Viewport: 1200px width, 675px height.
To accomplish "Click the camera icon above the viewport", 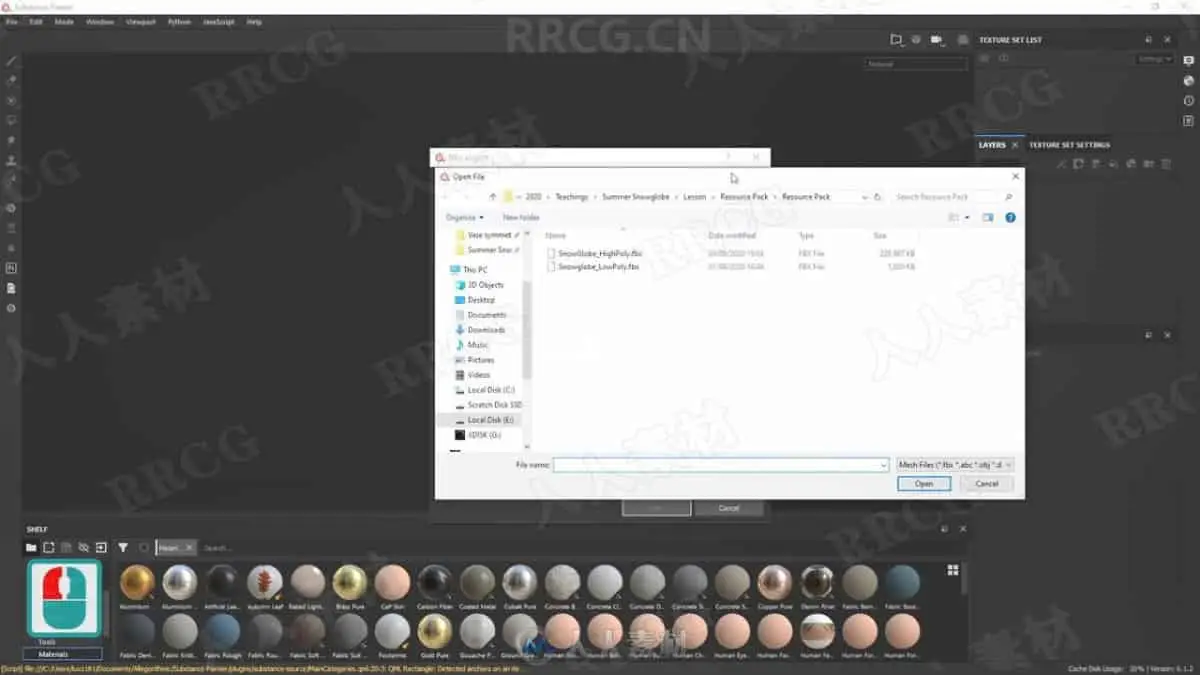I will (x=936, y=40).
